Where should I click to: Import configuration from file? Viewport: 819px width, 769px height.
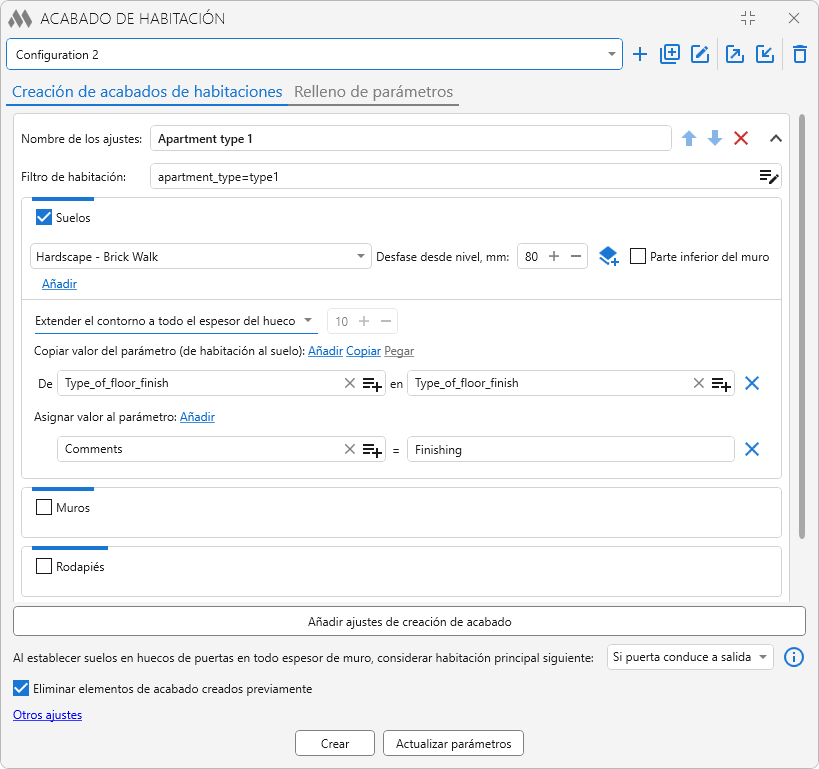pyautogui.click(x=765, y=54)
